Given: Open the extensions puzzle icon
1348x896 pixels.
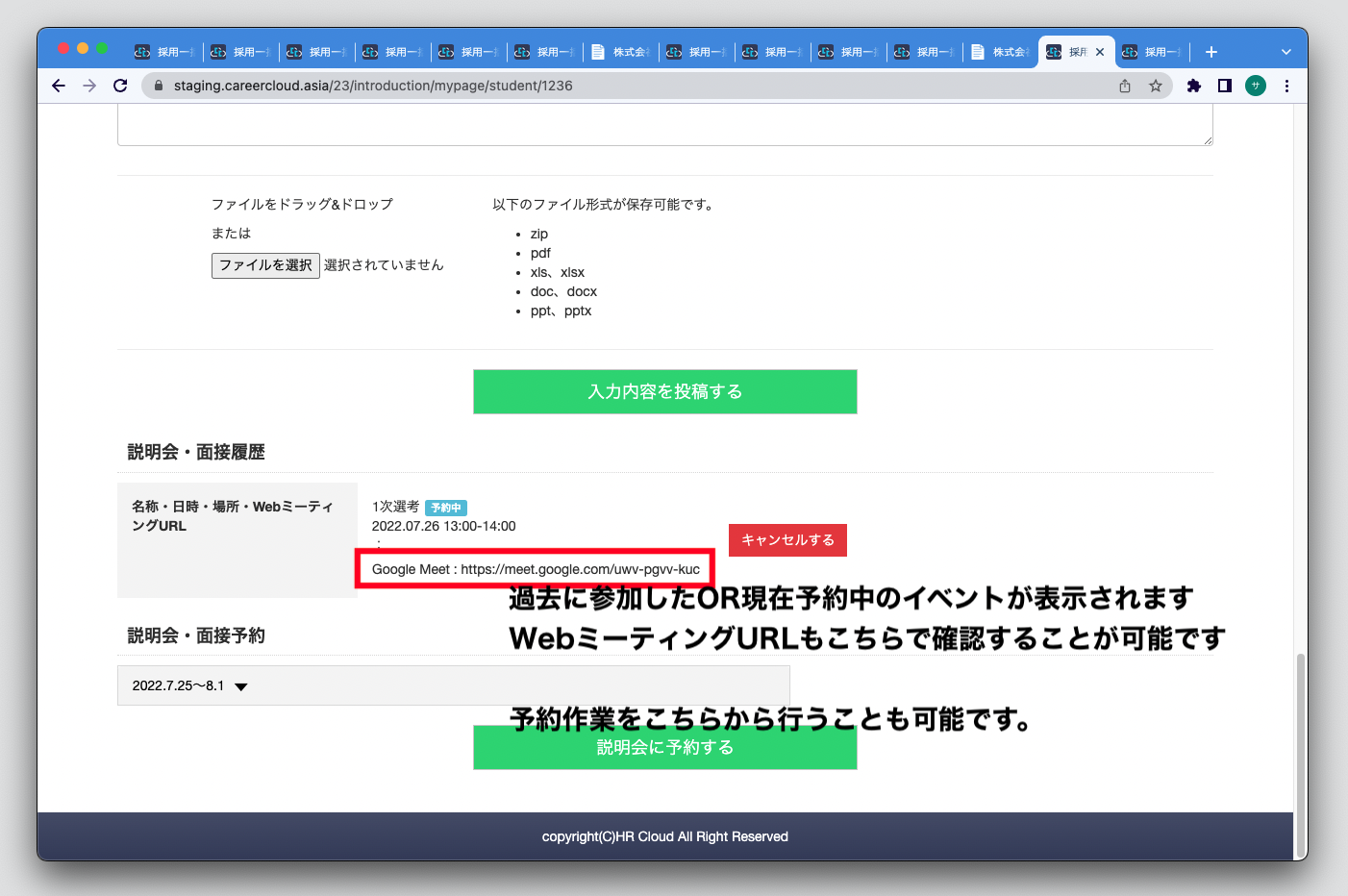Looking at the screenshot, I should pyautogui.click(x=1194, y=86).
